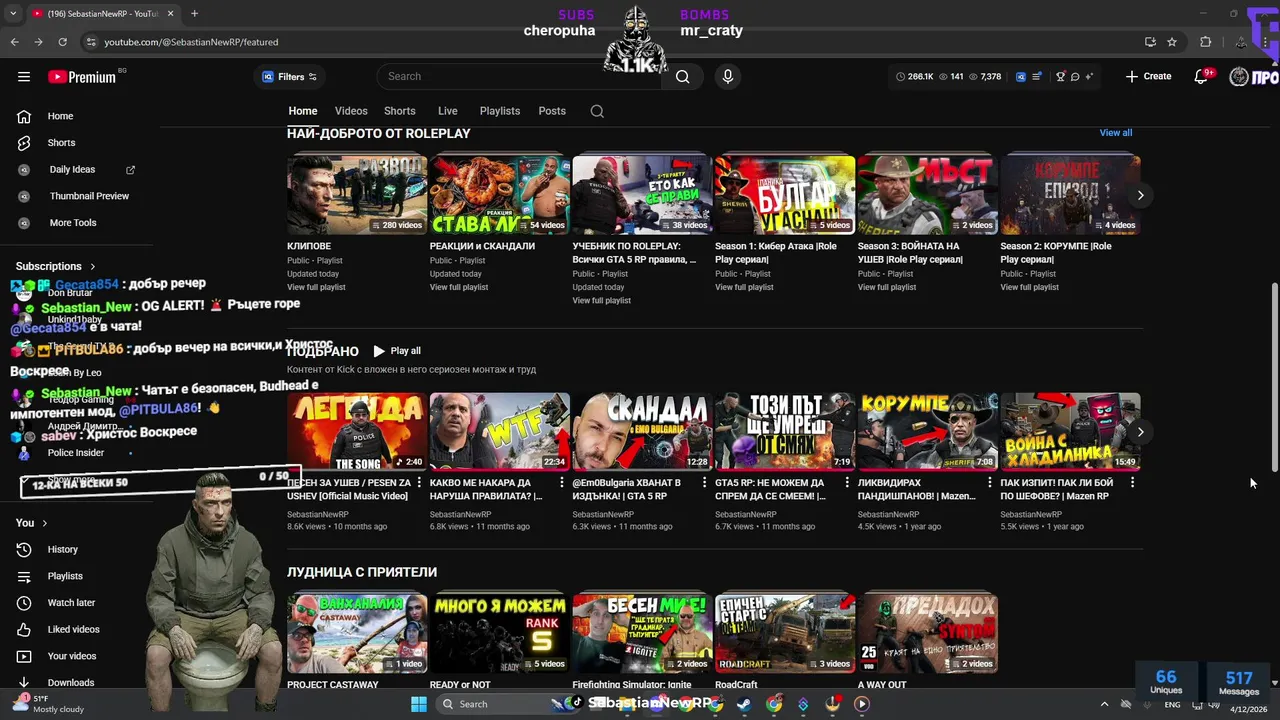The image size is (1280, 720).
Task: Click the list icon in extension bar
Action: [x=1037, y=76]
